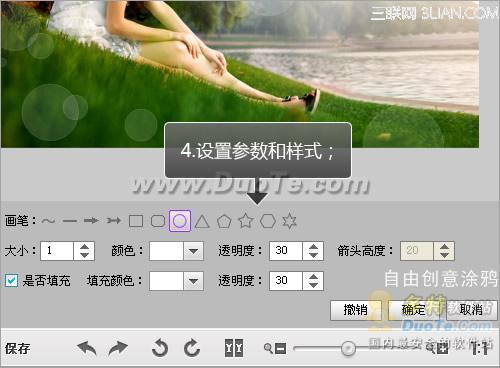Select the rounded rectangle shape brush
Screen dimensions: 500x368
tap(158, 221)
